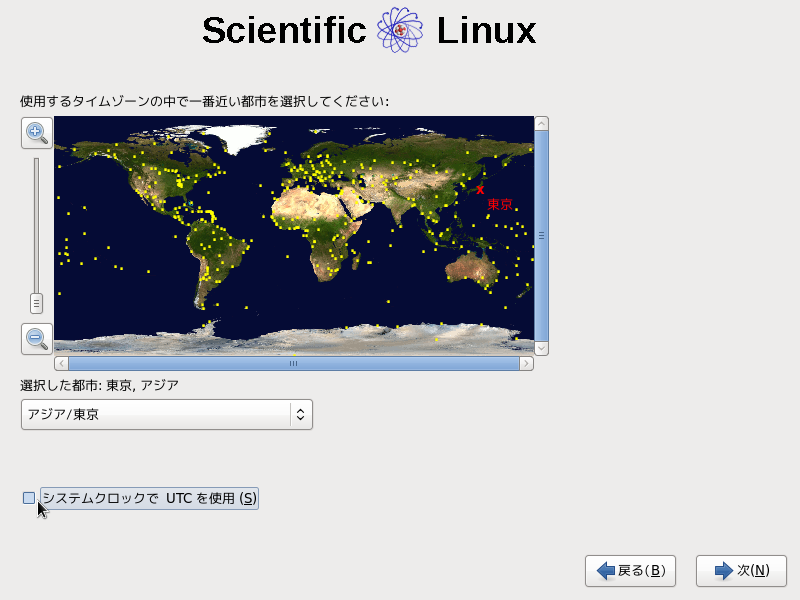The image size is (800, 600).
Task: Click the vertical scrollbar thumb beside map
Action: pyautogui.click(x=541, y=236)
